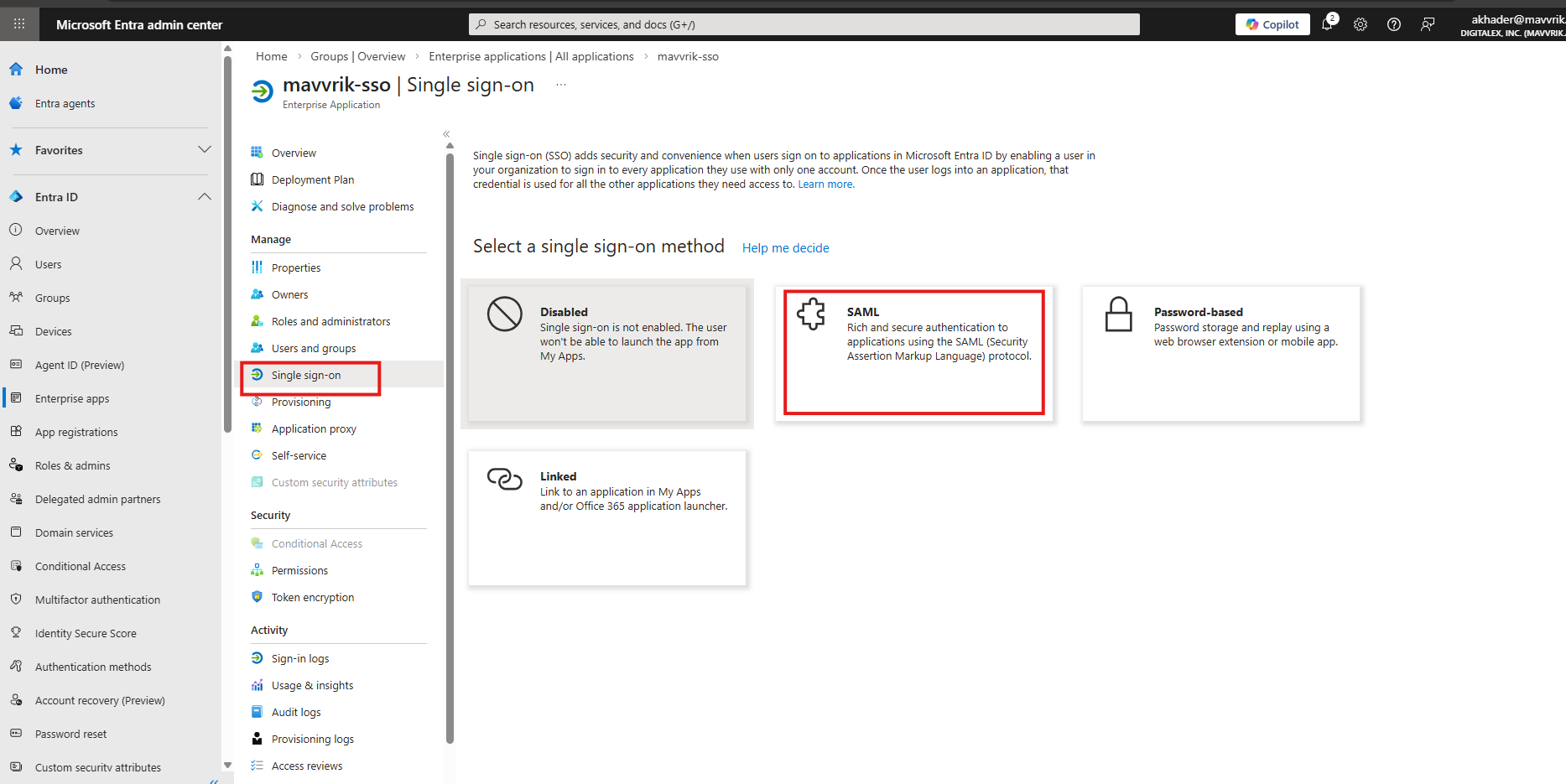
Task: Open Enterprise apps in left navigation
Action: point(72,399)
